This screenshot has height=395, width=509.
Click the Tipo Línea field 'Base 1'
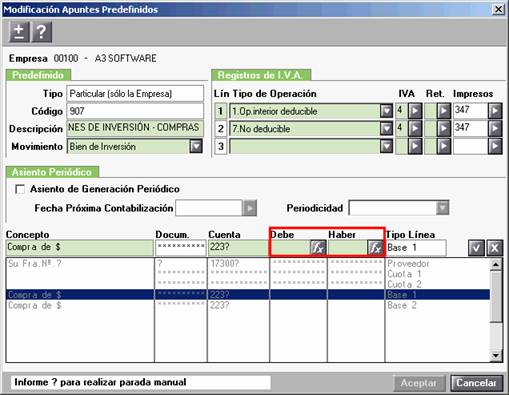click(x=416, y=248)
